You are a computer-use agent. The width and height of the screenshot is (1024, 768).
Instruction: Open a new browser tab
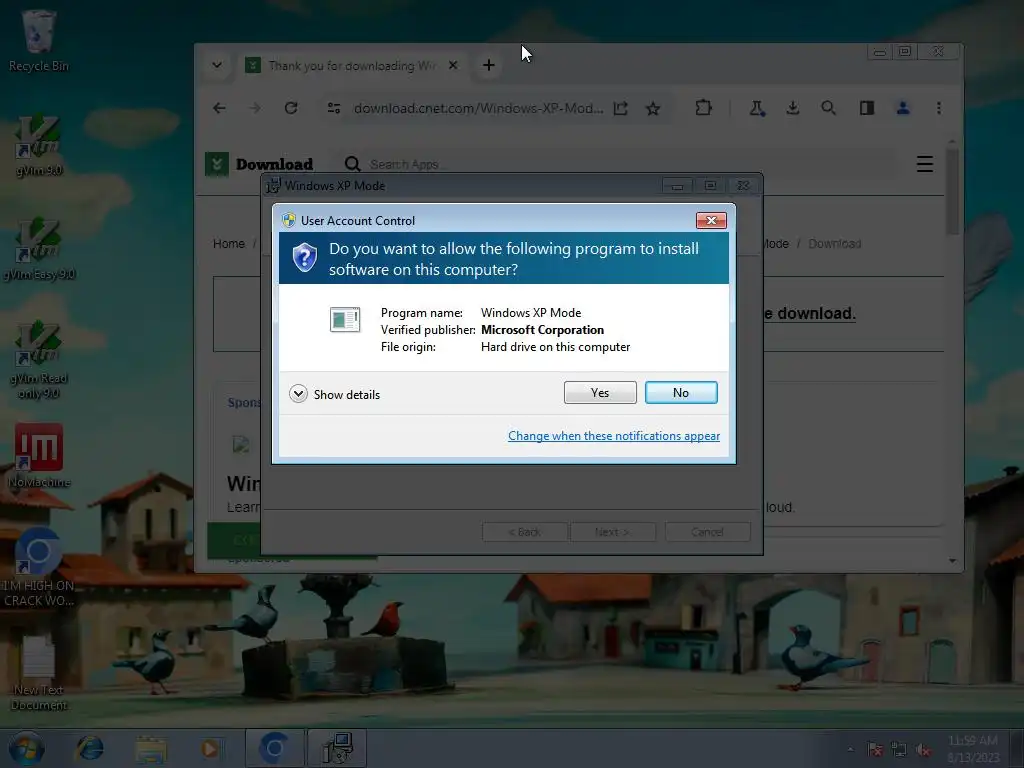pyautogui.click(x=488, y=65)
